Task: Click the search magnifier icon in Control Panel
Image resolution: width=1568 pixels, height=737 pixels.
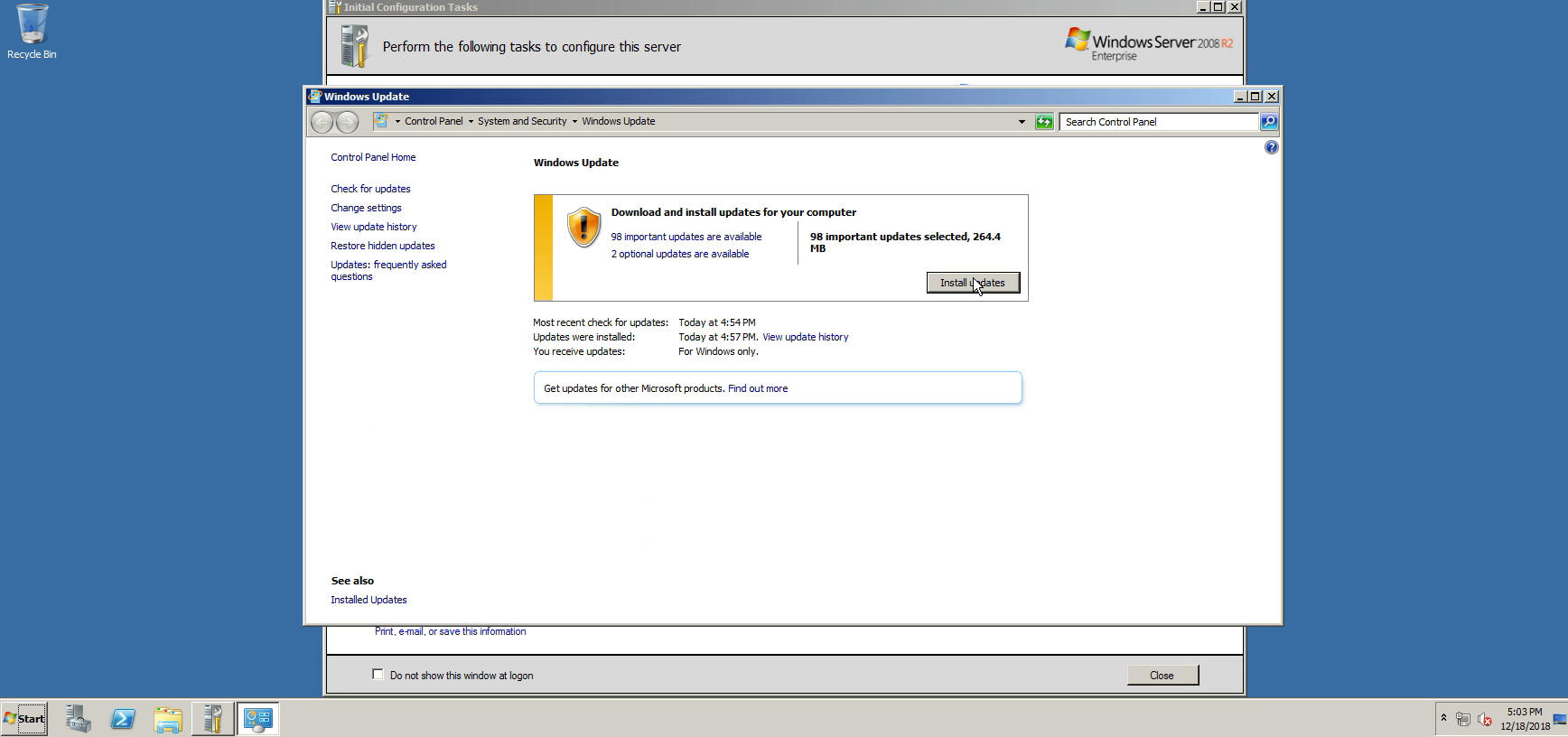Action: click(x=1269, y=122)
